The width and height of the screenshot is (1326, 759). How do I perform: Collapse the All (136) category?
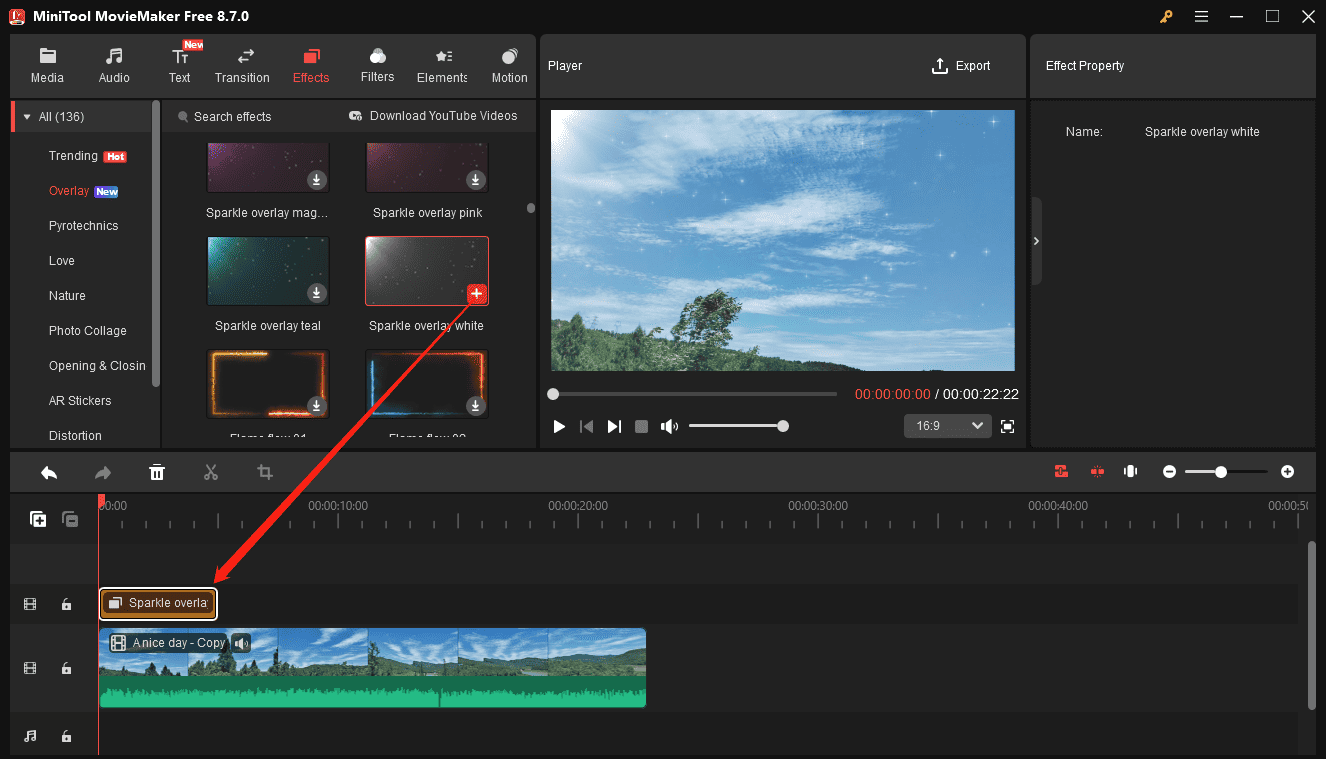(x=27, y=117)
